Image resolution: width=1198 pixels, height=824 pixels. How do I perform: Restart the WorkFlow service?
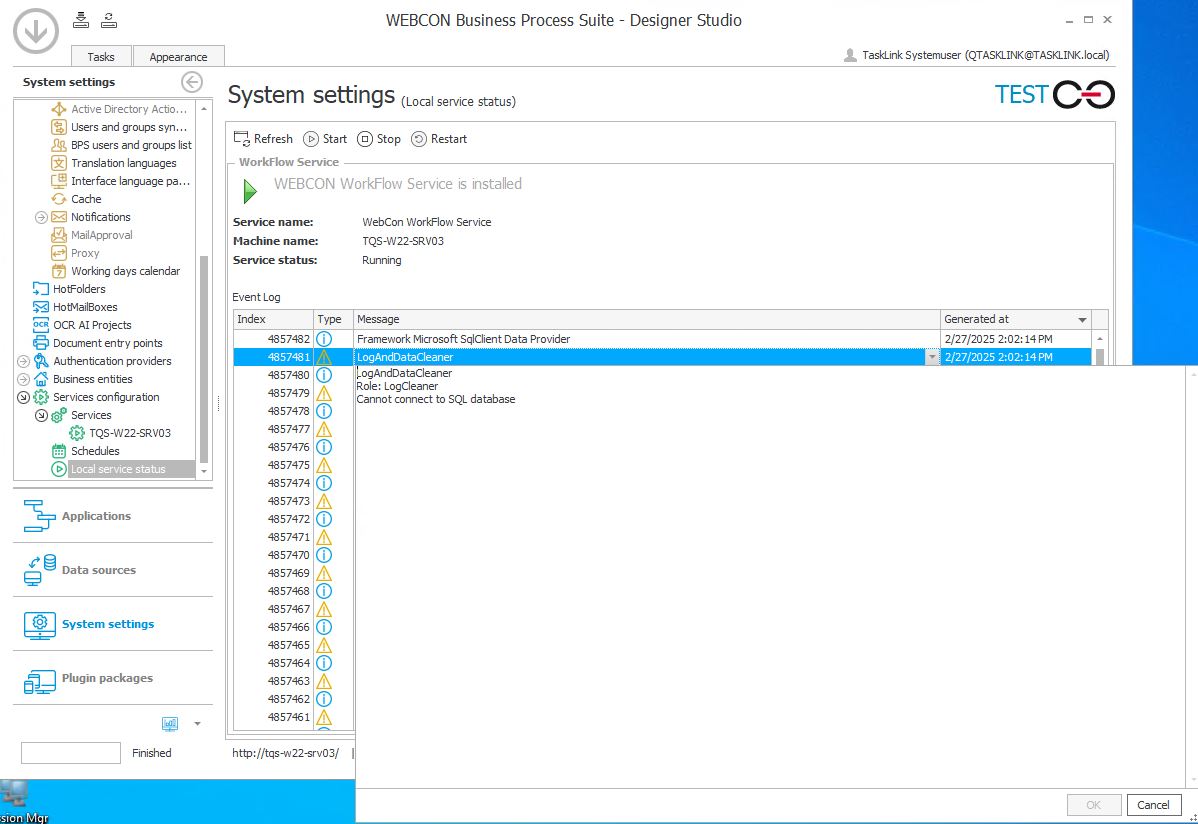pos(439,139)
